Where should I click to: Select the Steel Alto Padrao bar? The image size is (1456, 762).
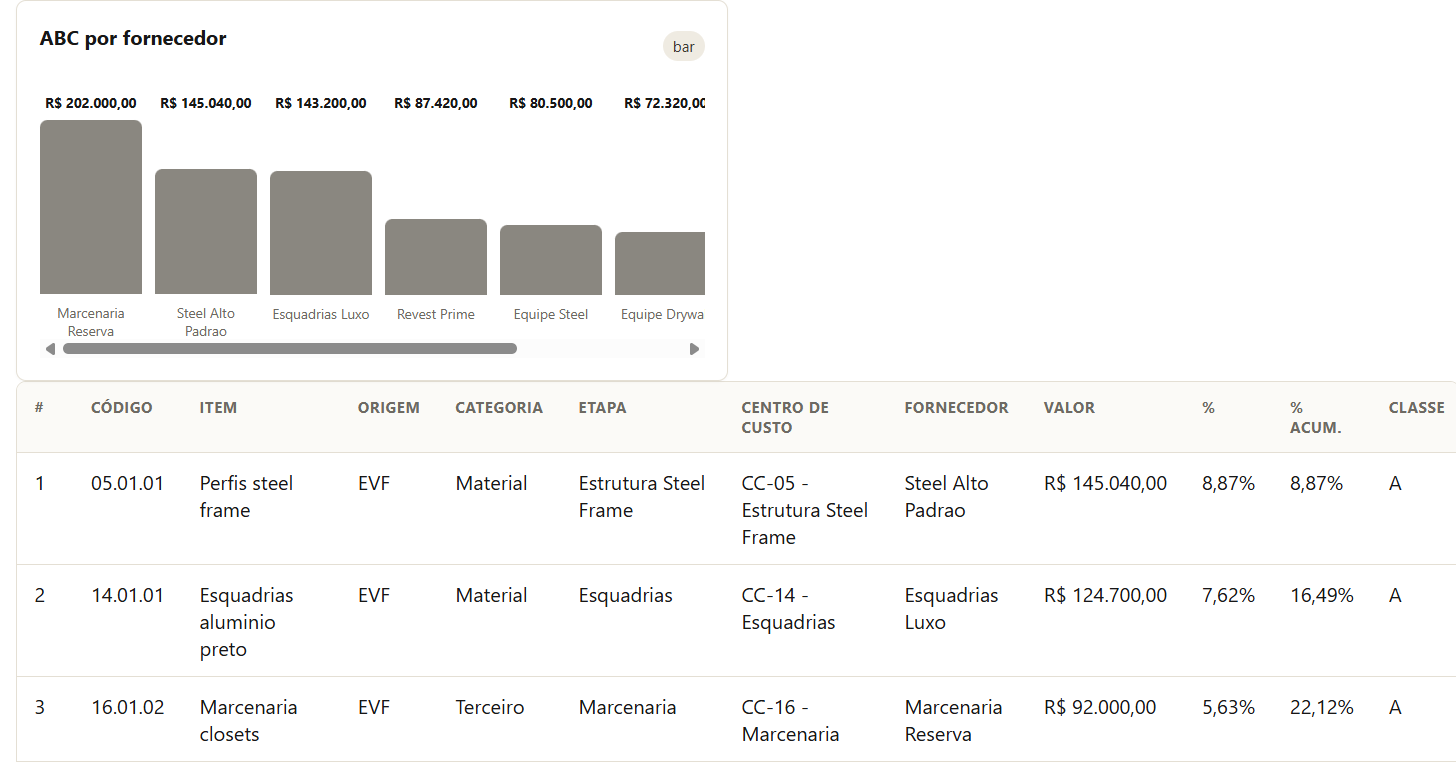coord(206,232)
